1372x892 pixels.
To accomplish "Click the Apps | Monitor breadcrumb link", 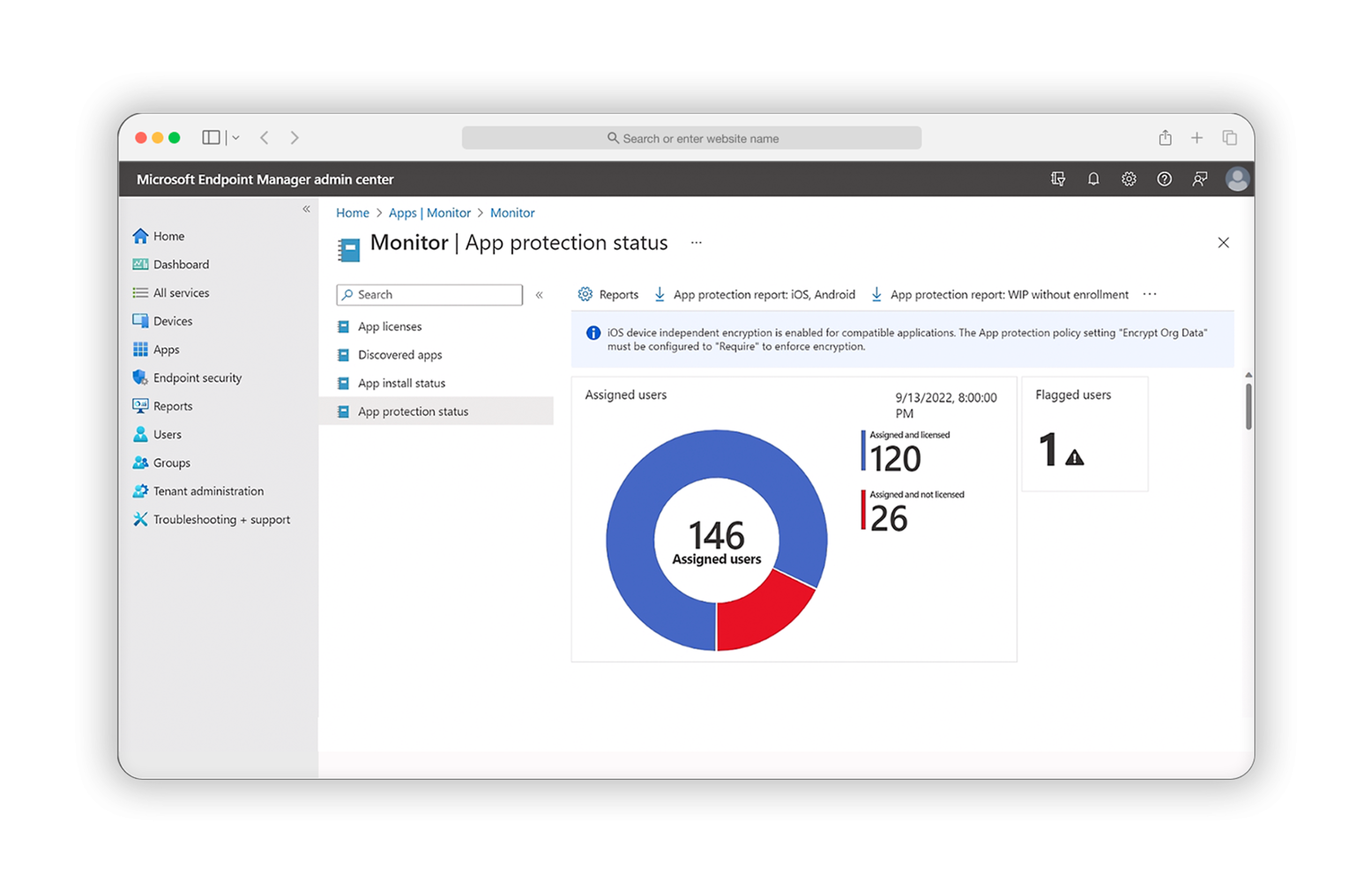I will coord(429,213).
